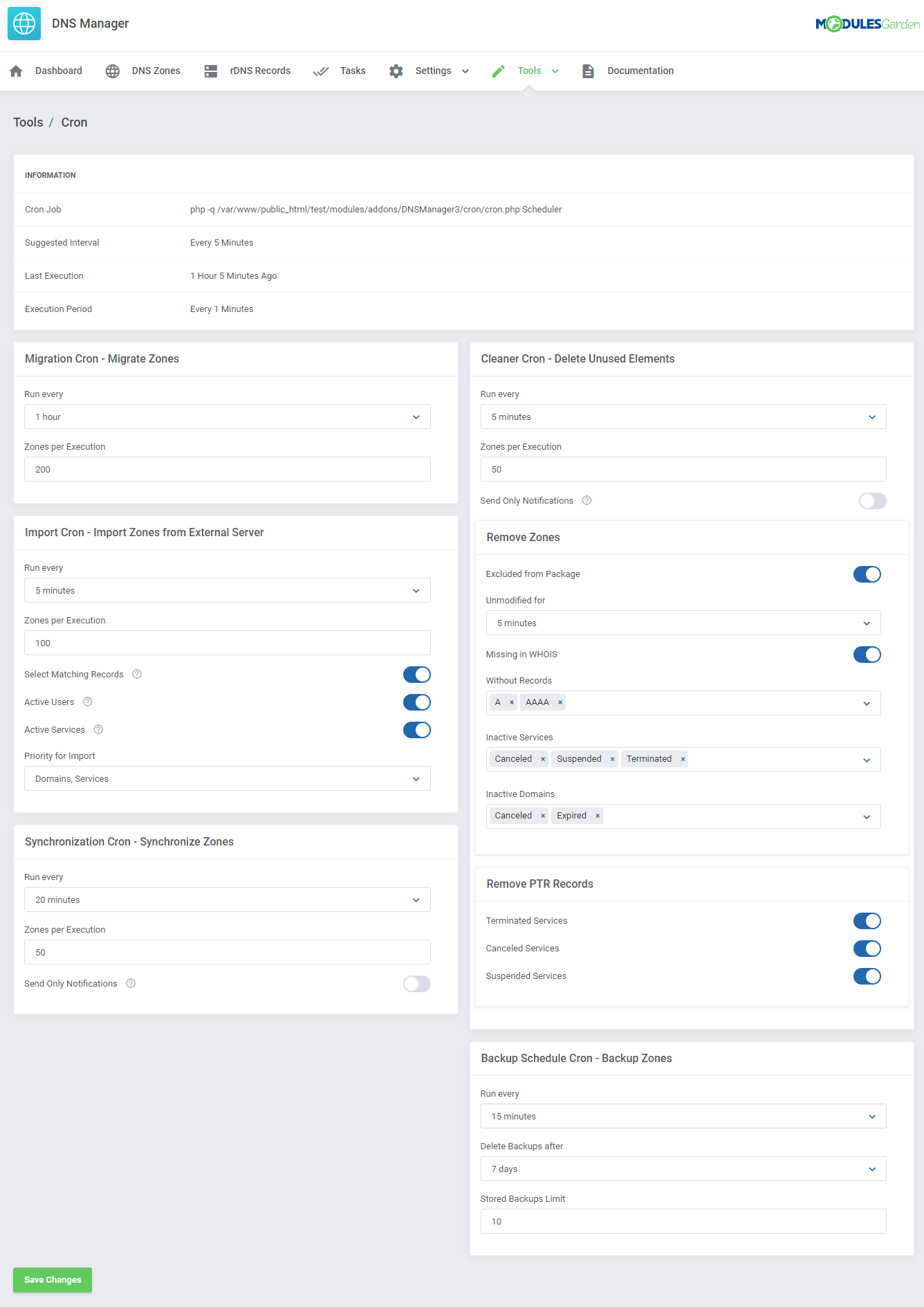Toggle Select Matching Records switch
This screenshot has height=1307, width=924.
click(417, 675)
